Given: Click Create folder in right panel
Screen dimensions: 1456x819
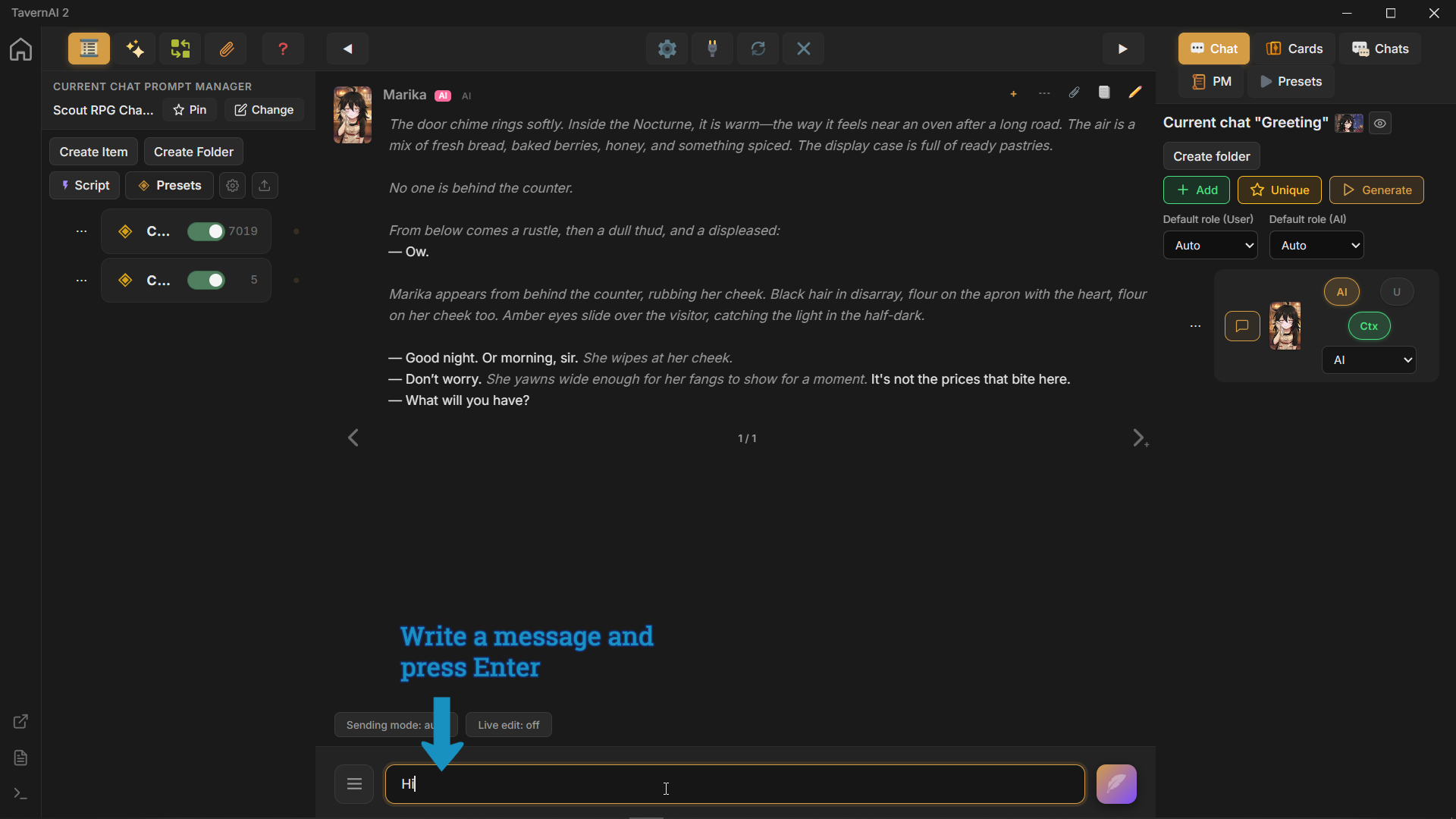Looking at the screenshot, I should coord(1211,156).
